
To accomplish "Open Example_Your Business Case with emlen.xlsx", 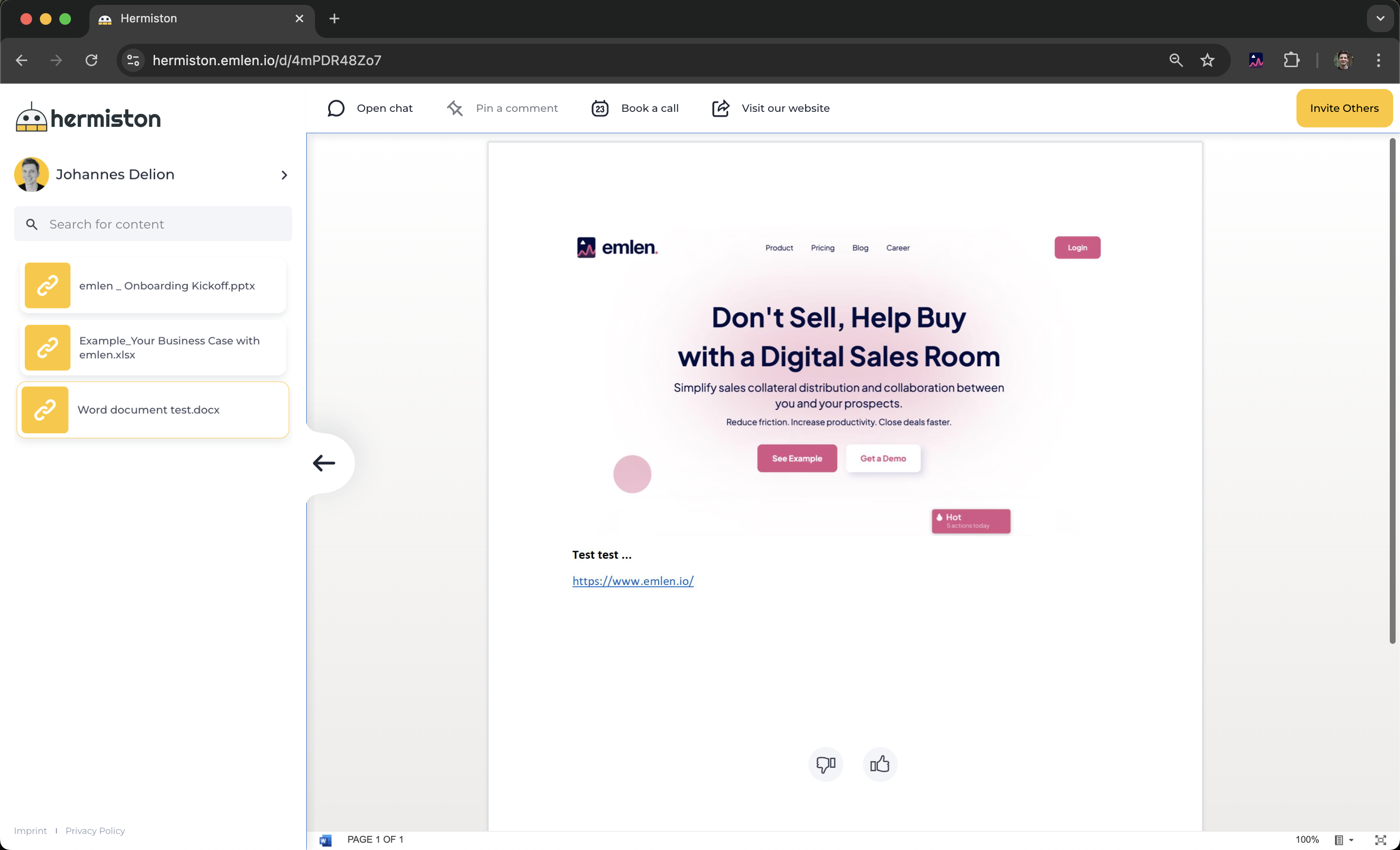I will [x=153, y=347].
